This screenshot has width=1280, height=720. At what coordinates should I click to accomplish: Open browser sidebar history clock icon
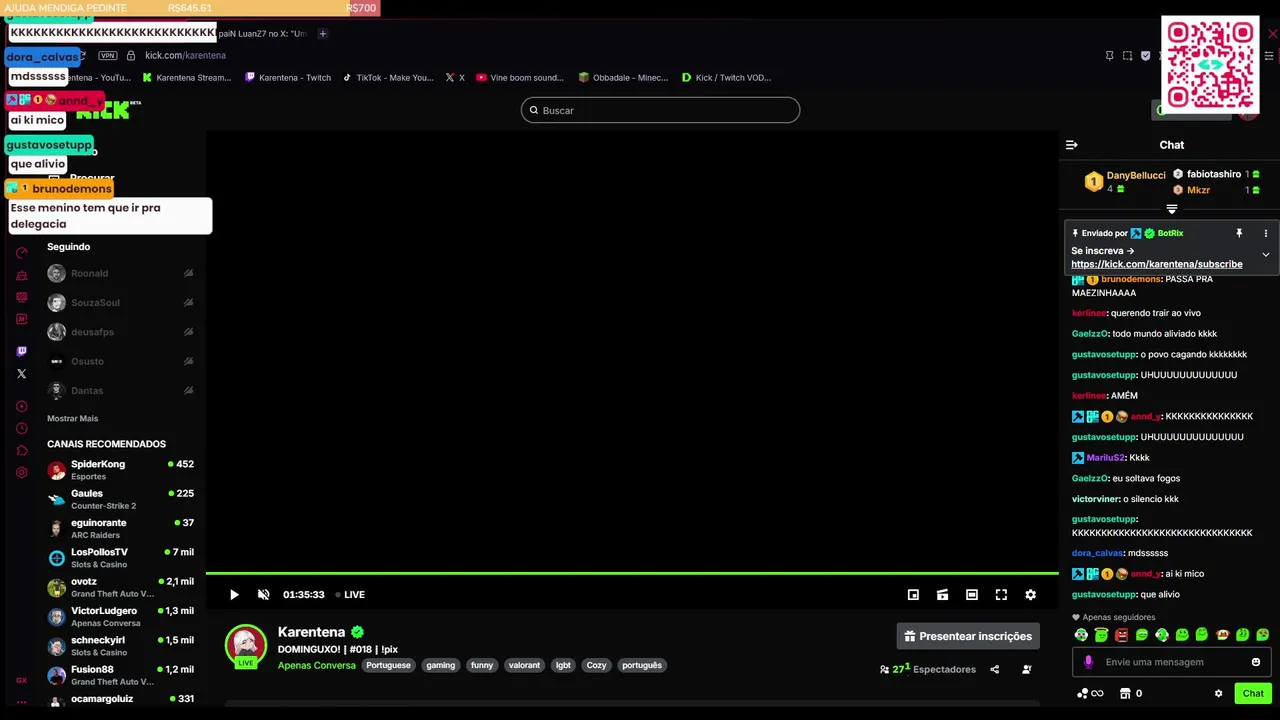coord(22,428)
